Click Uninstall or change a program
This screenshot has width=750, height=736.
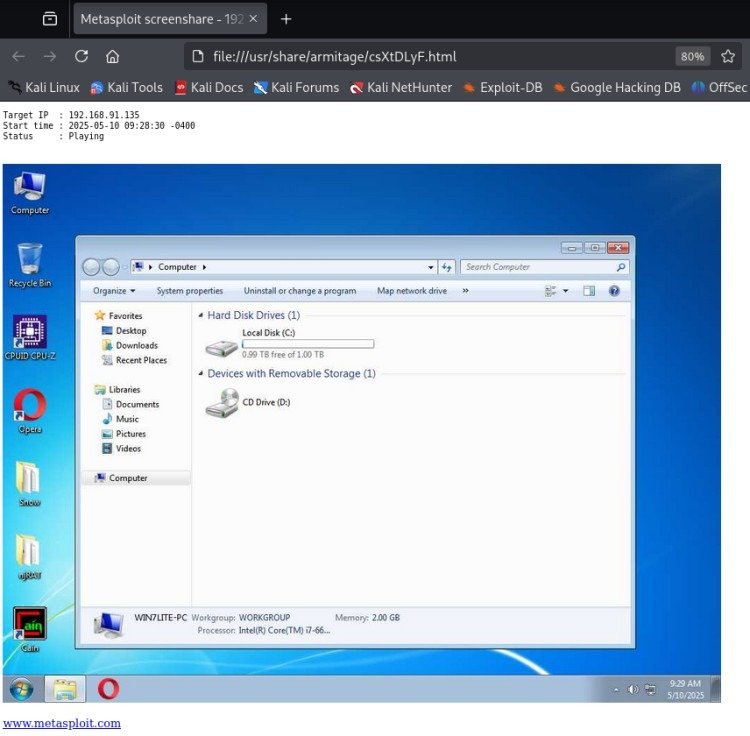pyautogui.click(x=300, y=291)
